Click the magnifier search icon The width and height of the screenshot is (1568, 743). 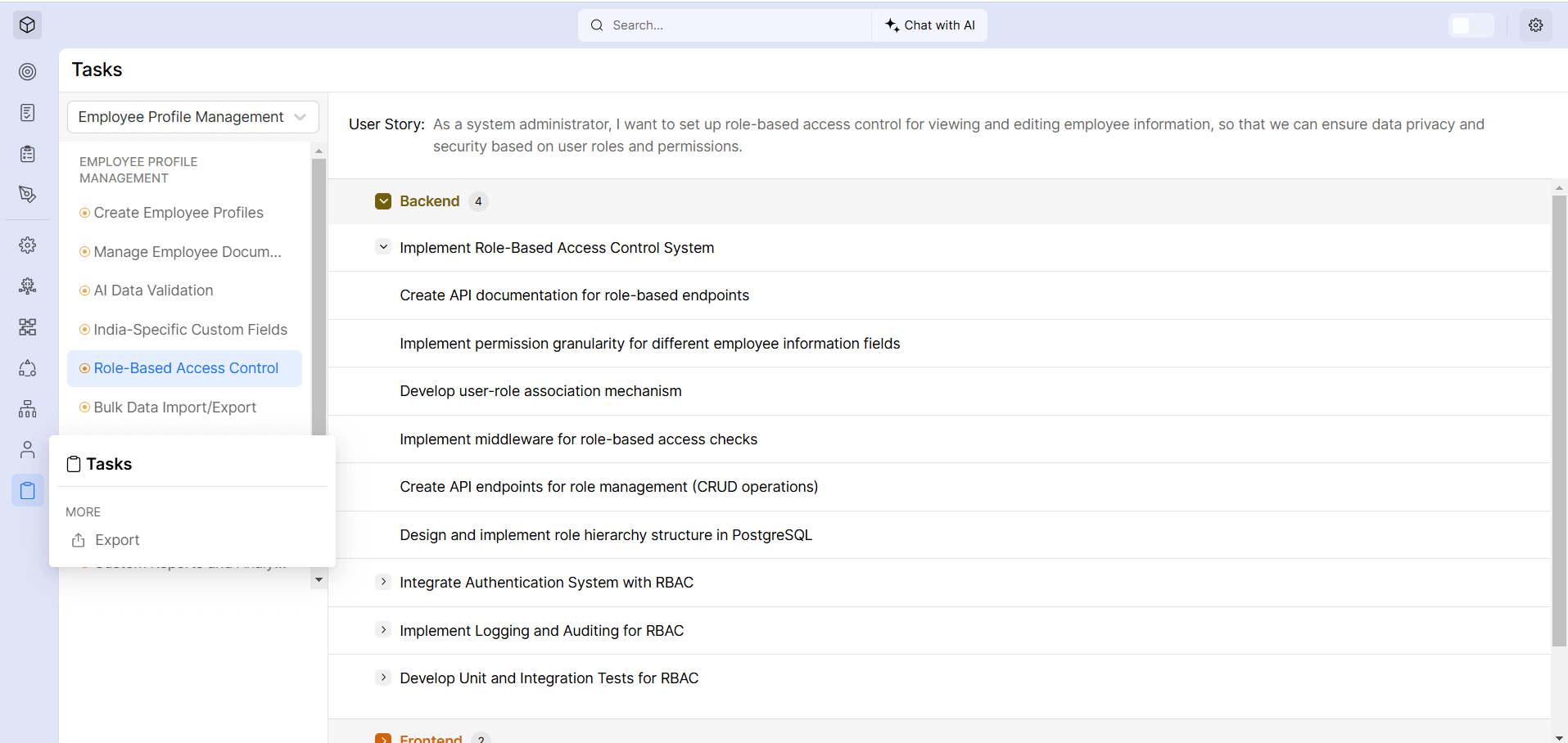click(x=597, y=25)
